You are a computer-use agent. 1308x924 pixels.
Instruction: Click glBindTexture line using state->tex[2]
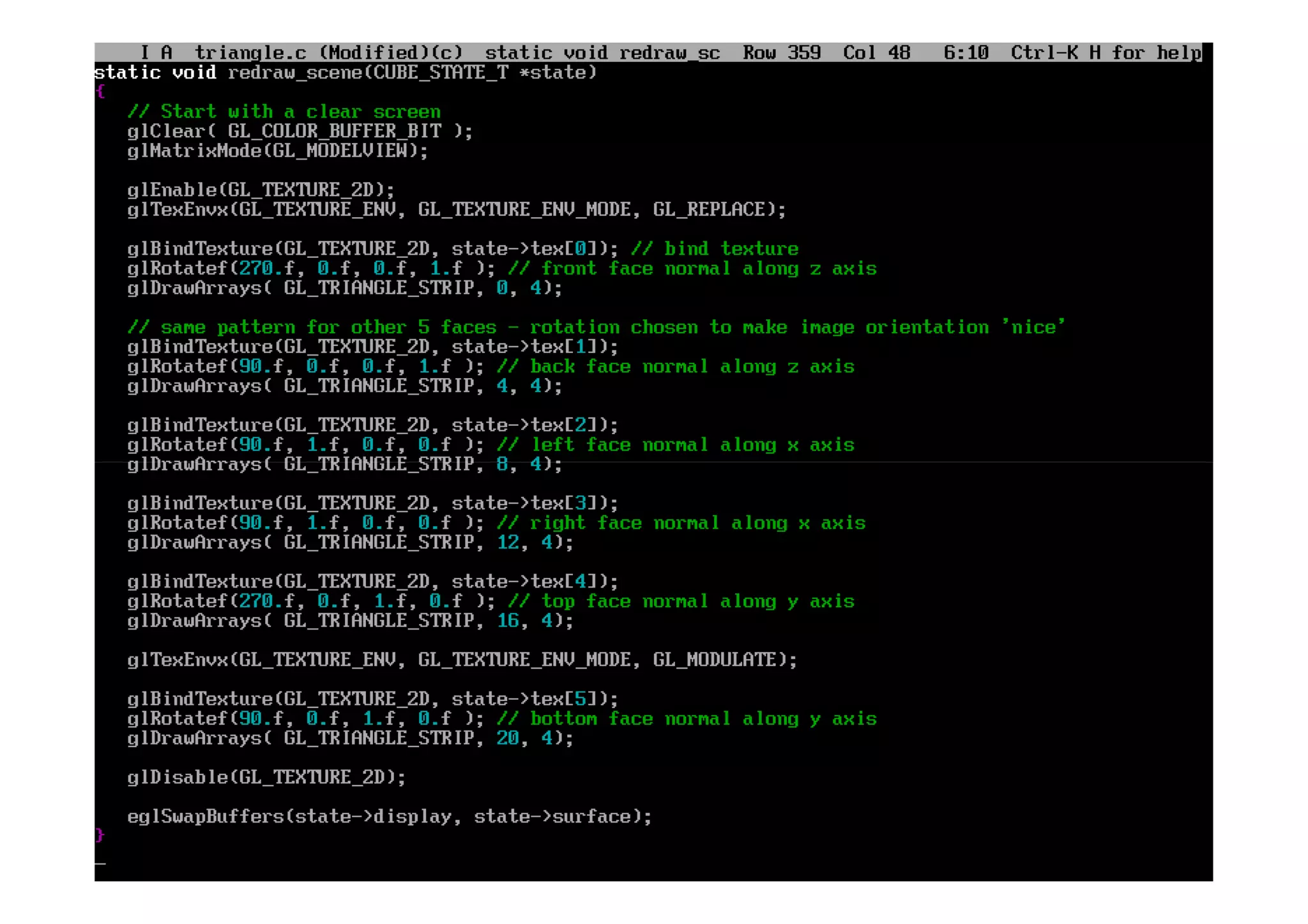pyautogui.click(x=373, y=425)
